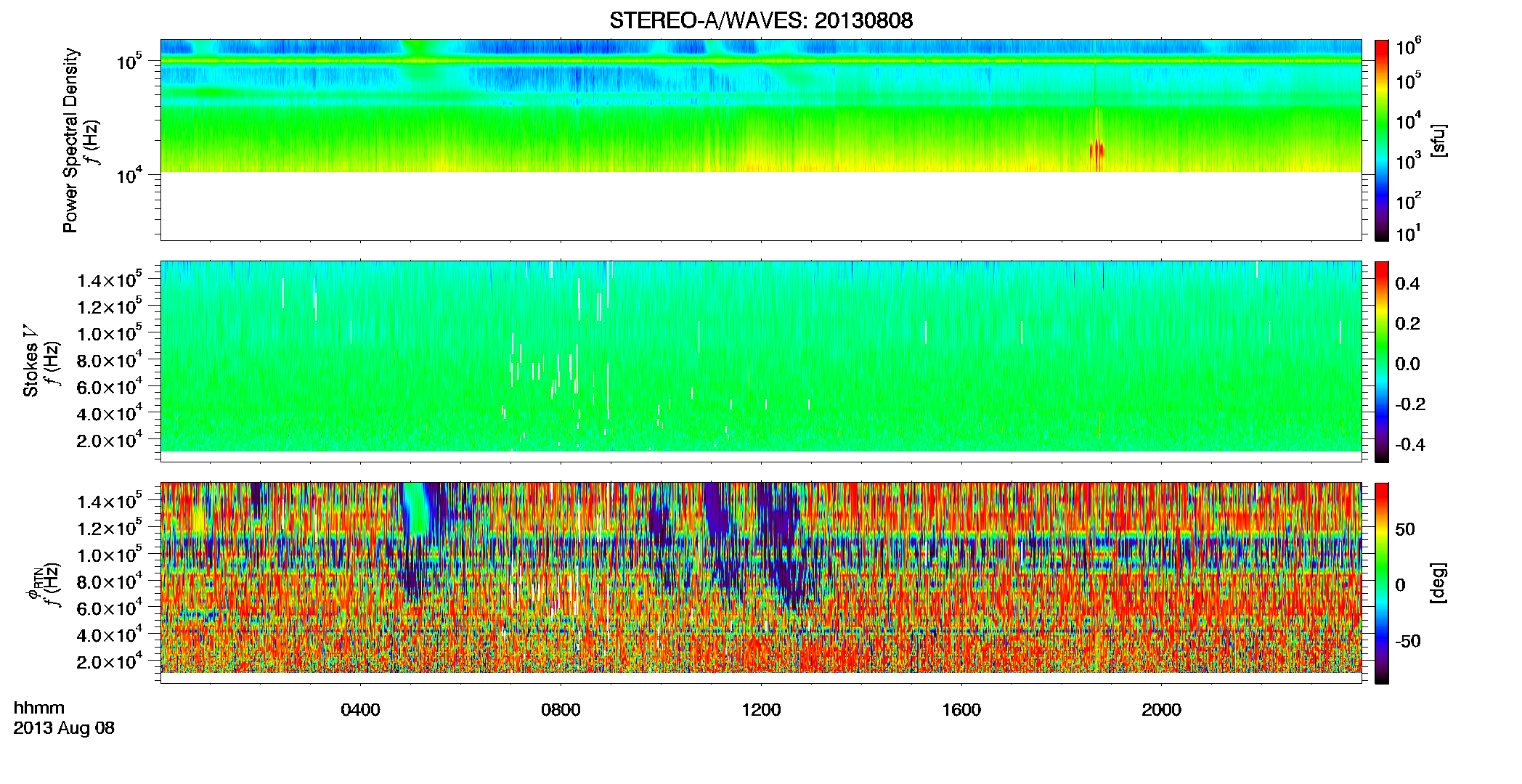The width and height of the screenshot is (1522, 784).
Task: Click the 10^4 tick on the Power Spectral Density axis
Action: point(130,174)
